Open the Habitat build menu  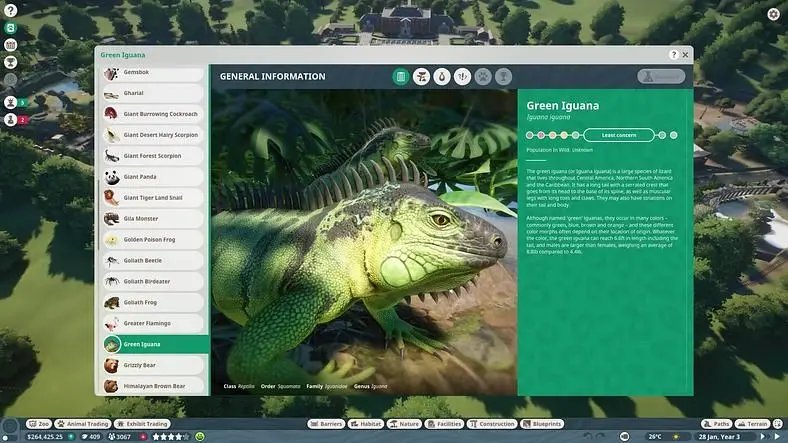point(366,424)
